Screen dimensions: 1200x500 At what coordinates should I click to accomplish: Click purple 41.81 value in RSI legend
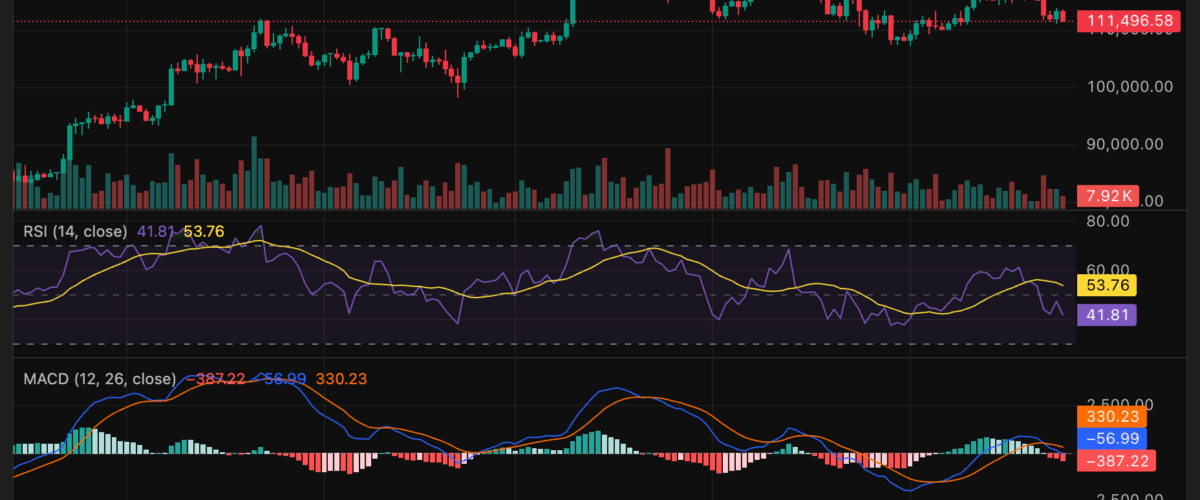(156, 231)
